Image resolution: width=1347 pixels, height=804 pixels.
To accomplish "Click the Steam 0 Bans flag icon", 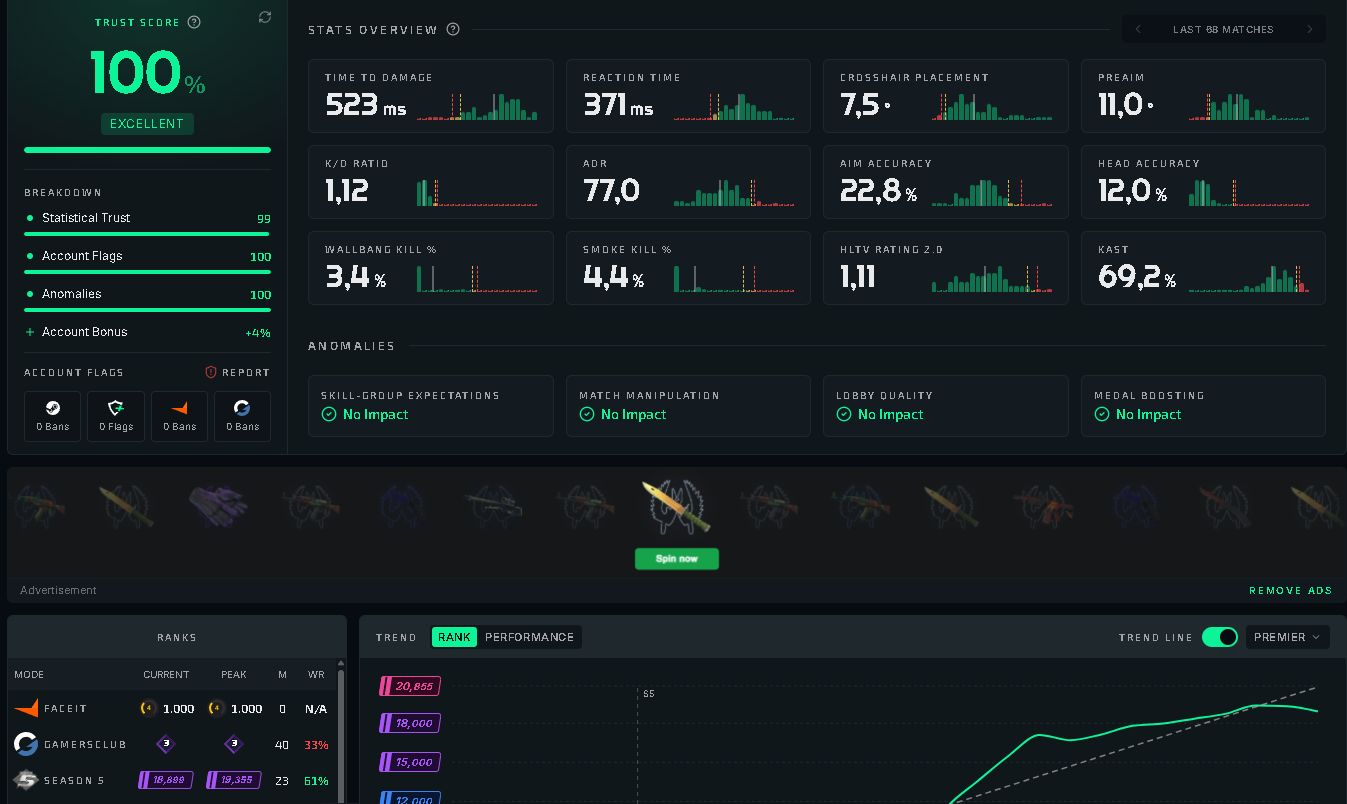I will click(53, 408).
